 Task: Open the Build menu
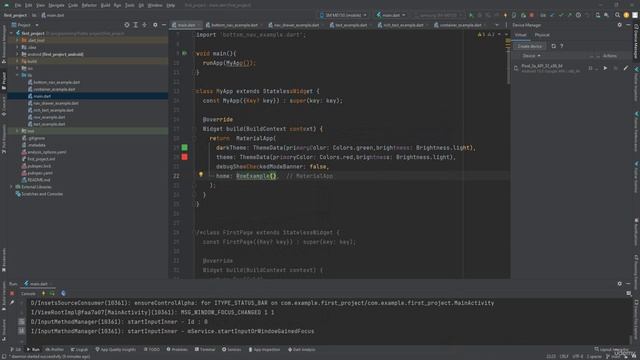pos(105,5)
